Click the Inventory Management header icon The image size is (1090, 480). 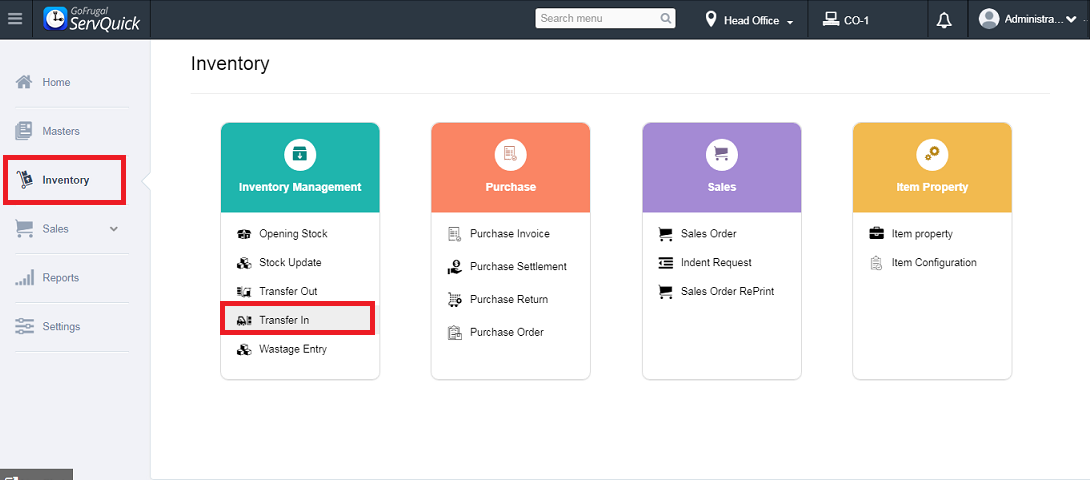(x=300, y=153)
